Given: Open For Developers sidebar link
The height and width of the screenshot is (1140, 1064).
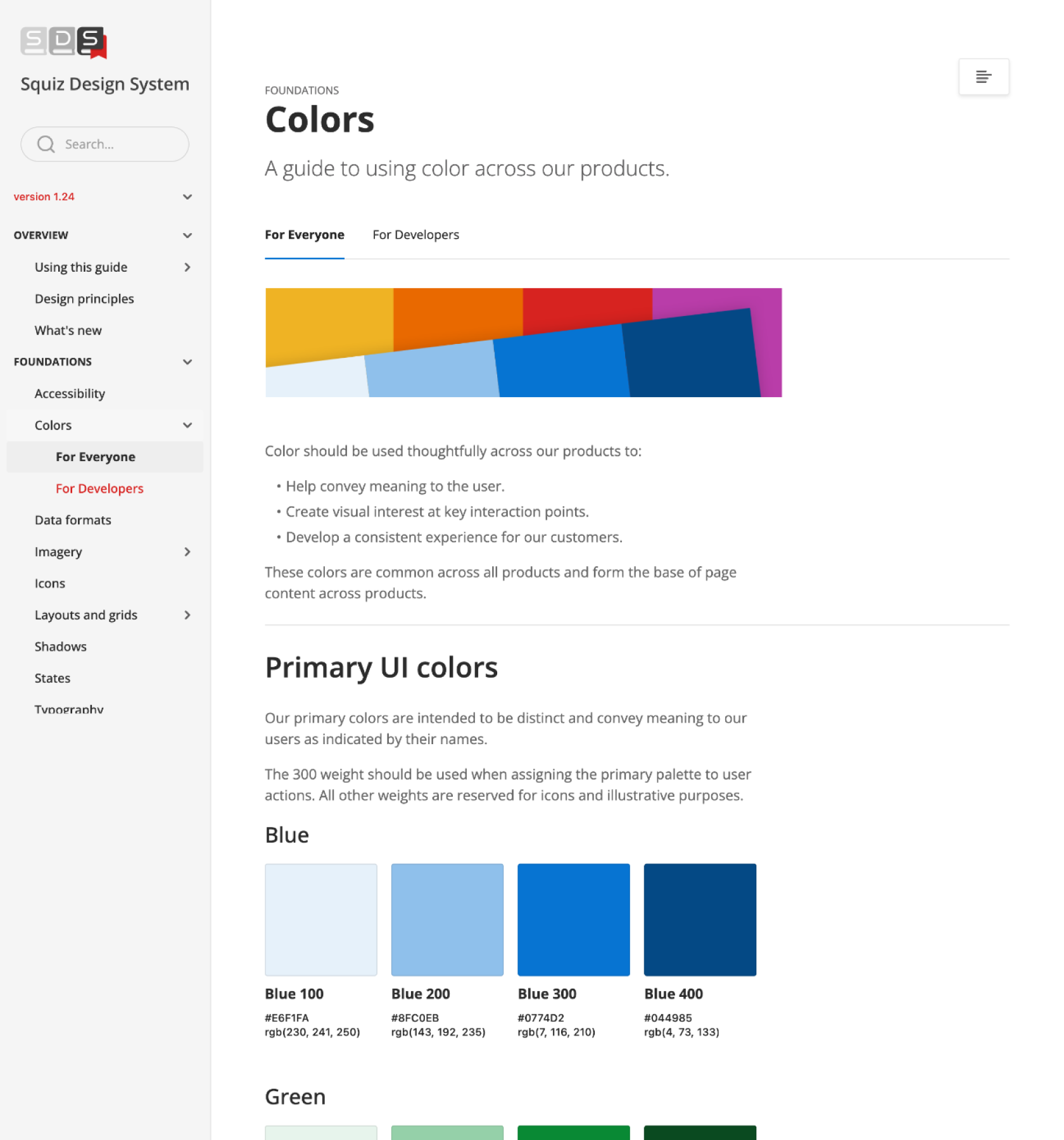Looking at the screenshot, I should (99, 489).
